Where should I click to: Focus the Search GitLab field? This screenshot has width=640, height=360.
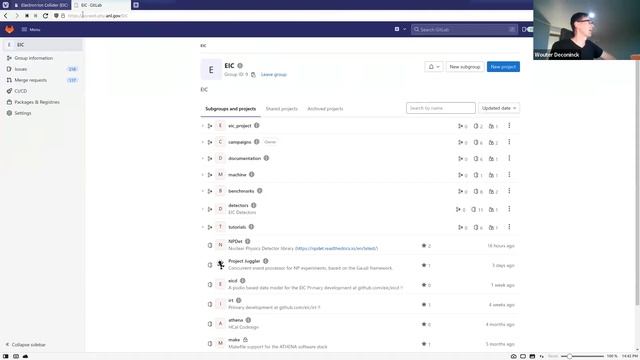click(464, 29)
